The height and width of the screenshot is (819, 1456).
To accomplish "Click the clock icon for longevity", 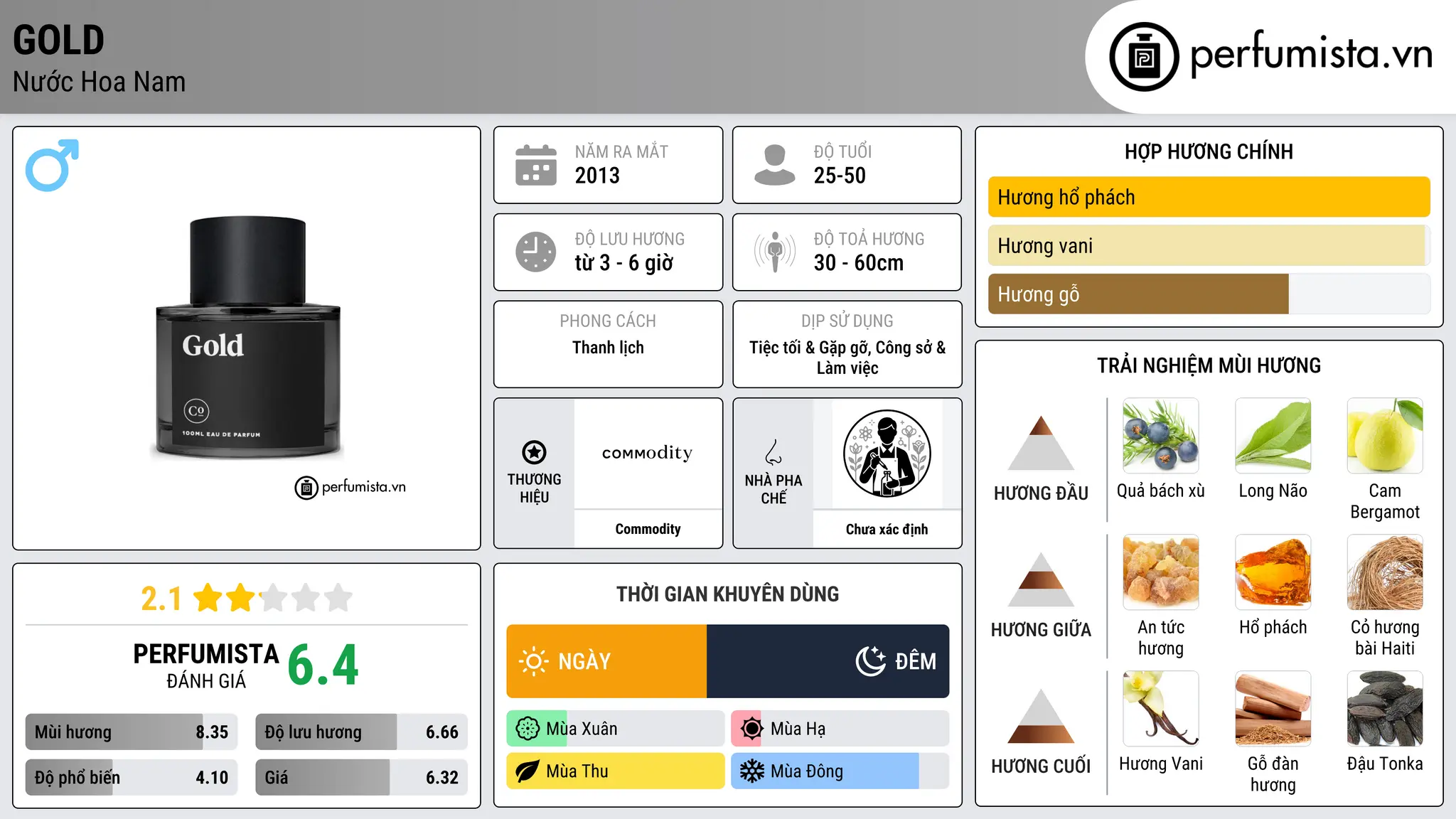I will [x=536, y=252].
